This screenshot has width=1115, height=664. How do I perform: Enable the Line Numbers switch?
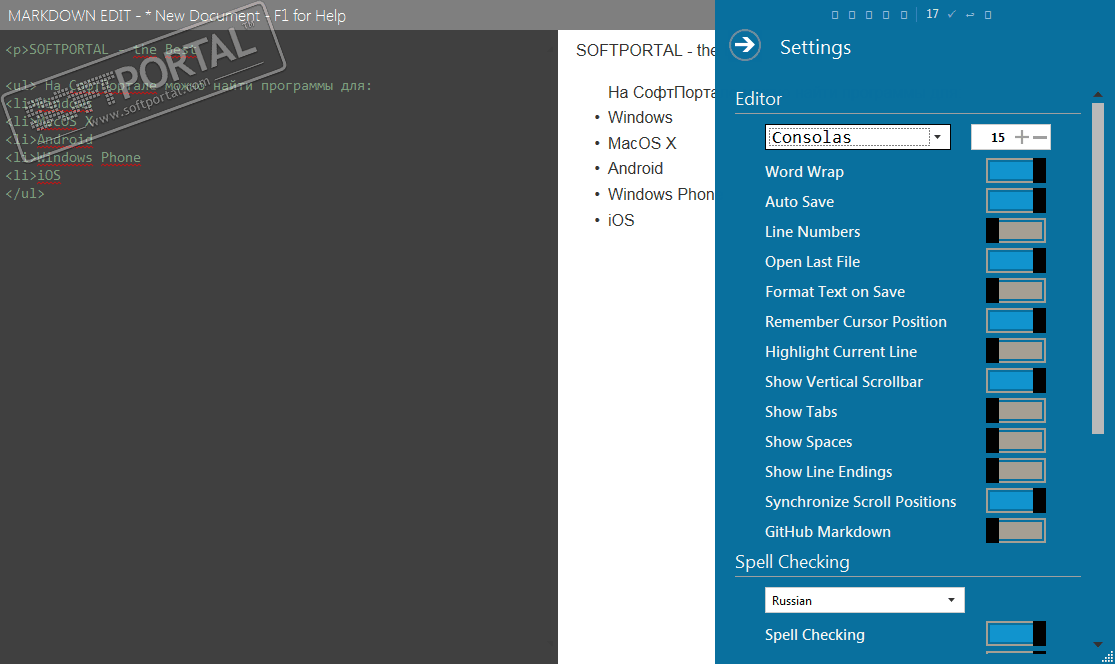(1015, 231)
